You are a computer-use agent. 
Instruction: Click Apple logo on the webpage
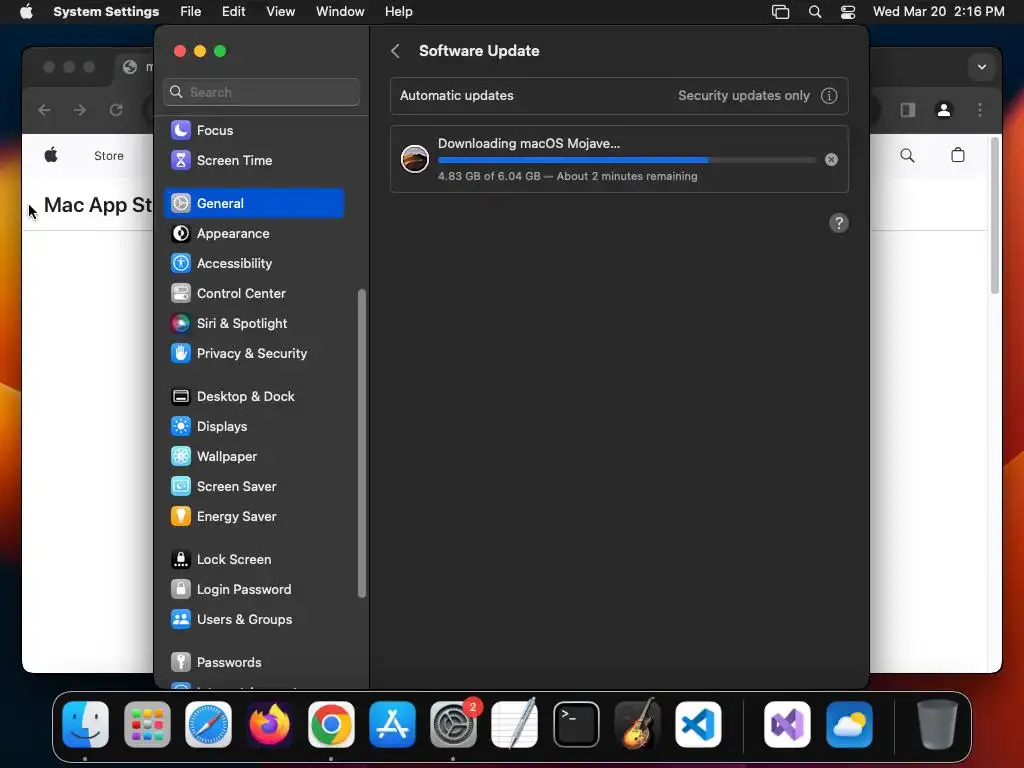tap(51, 155)
